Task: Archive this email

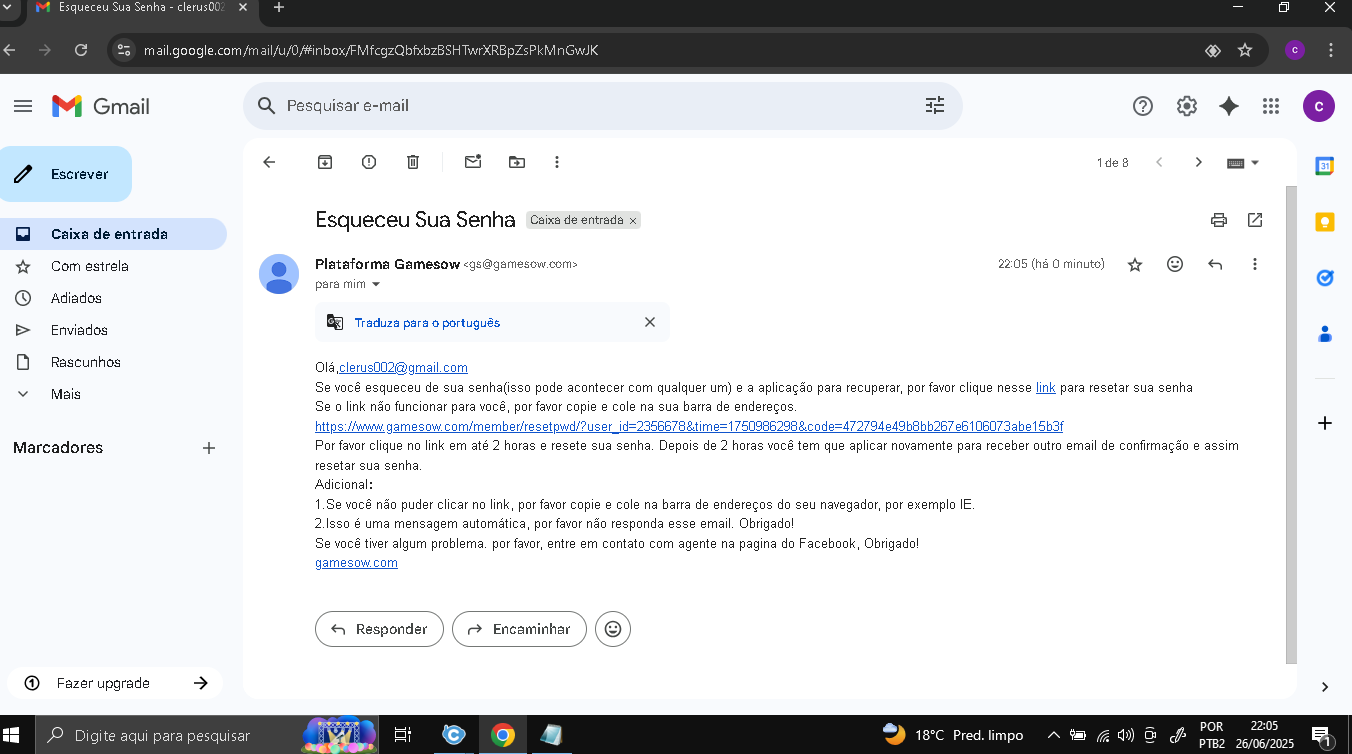Action: pyautogui.click(x=325, y=162)
